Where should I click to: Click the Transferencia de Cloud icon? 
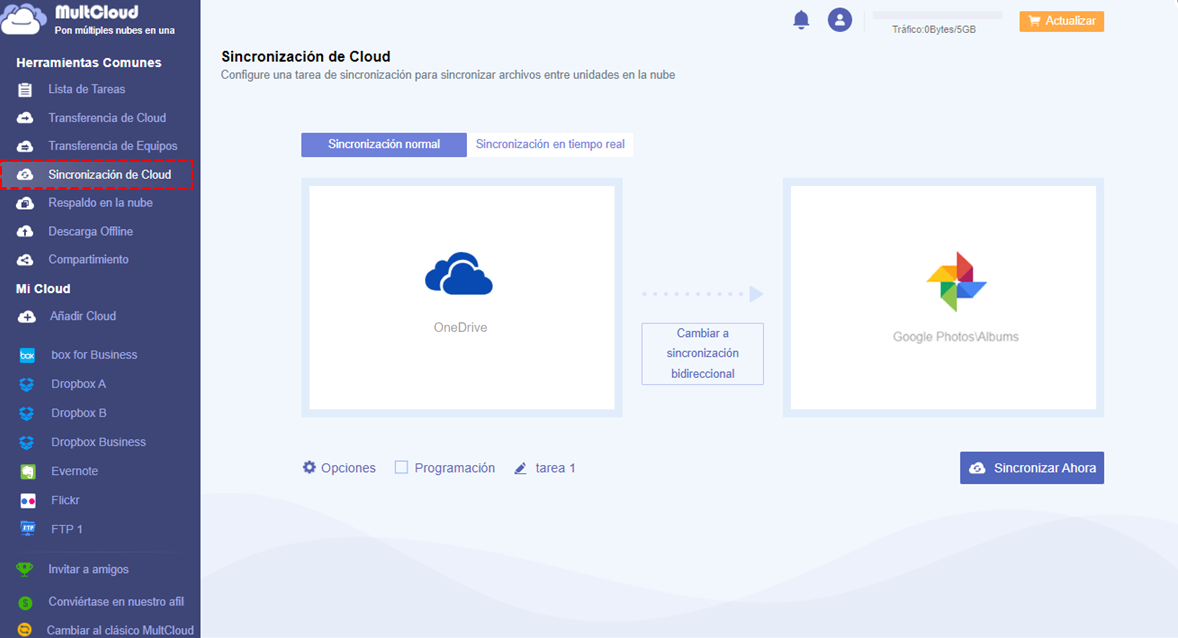[x=25, y=118]
